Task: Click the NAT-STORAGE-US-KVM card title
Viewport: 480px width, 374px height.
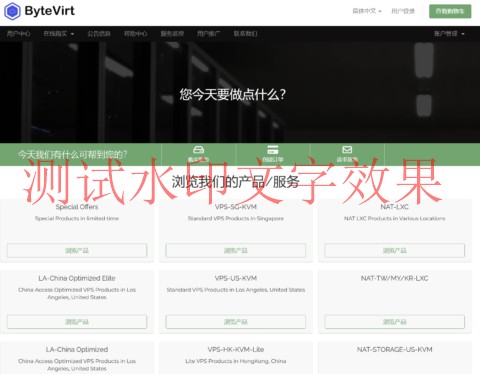Action: click(394, 350)
